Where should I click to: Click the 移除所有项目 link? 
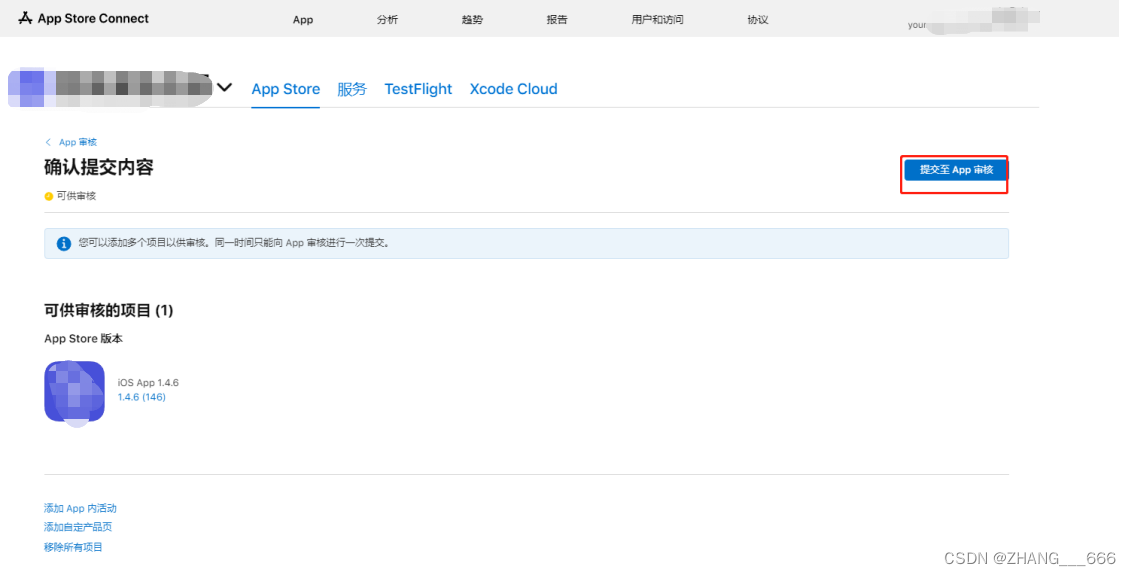pos(73,547)
